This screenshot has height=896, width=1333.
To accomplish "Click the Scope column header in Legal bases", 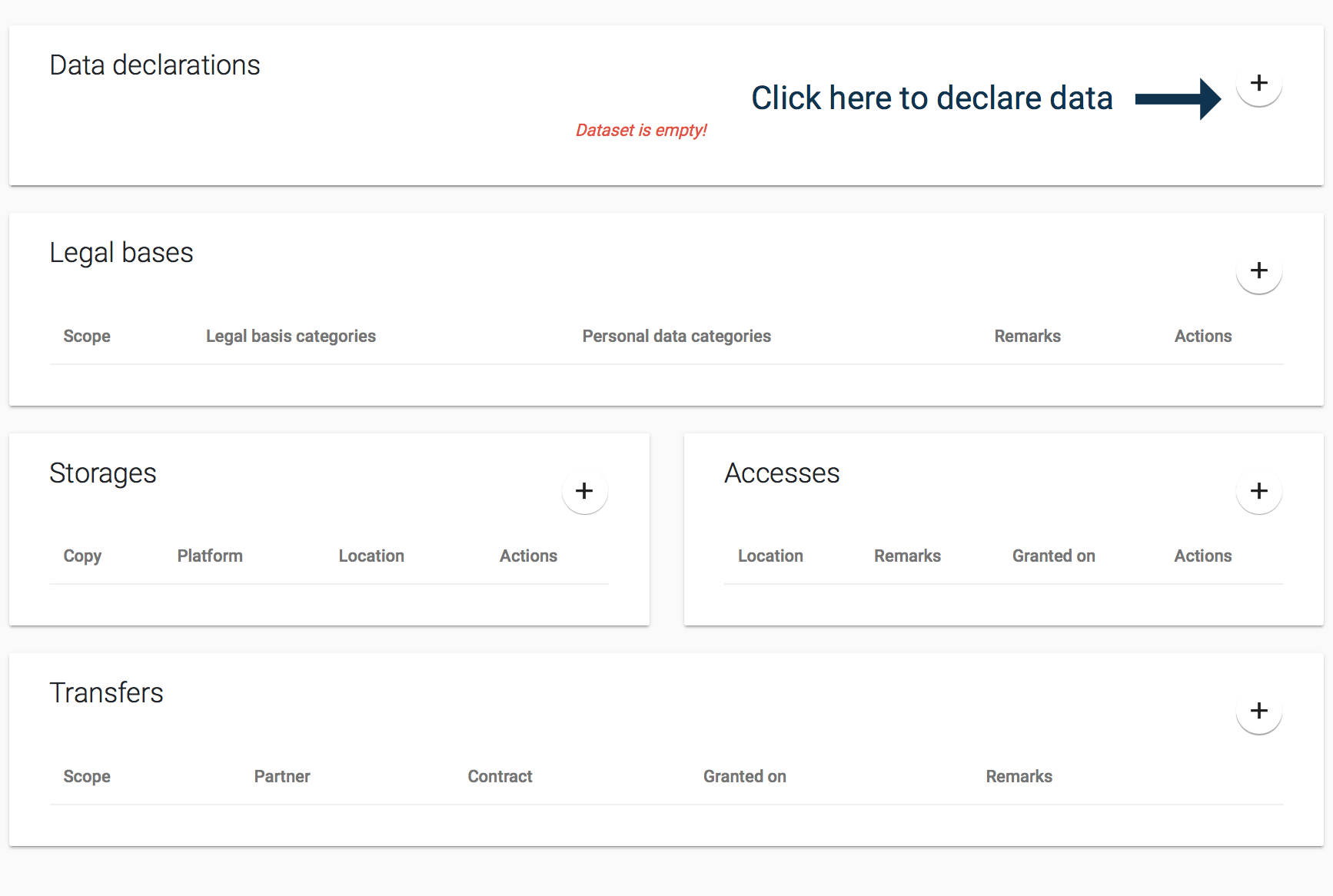I will (x=87, y=337).
